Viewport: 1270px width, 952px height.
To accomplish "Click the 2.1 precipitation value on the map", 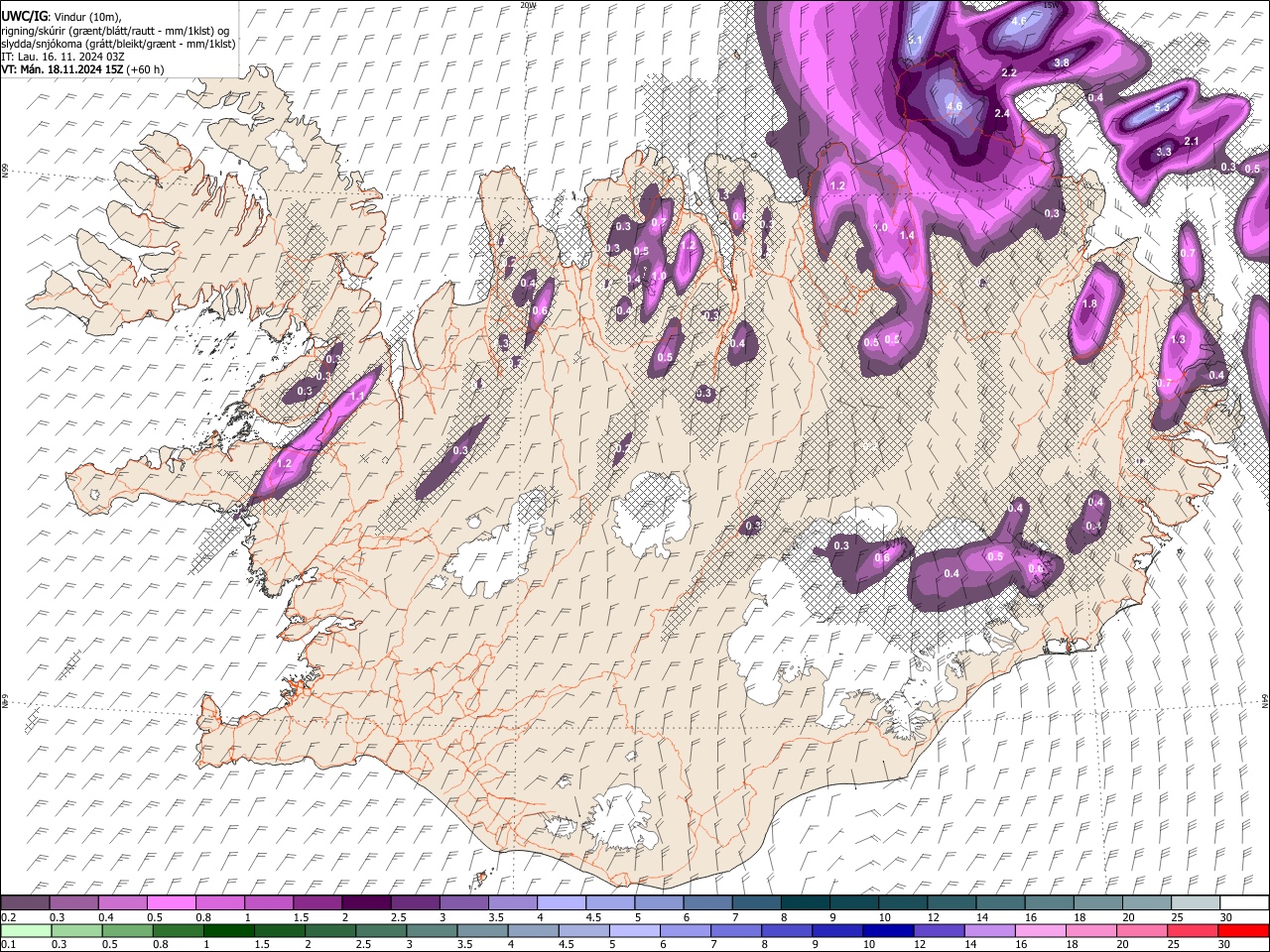I will click(x=1192, y=142).
